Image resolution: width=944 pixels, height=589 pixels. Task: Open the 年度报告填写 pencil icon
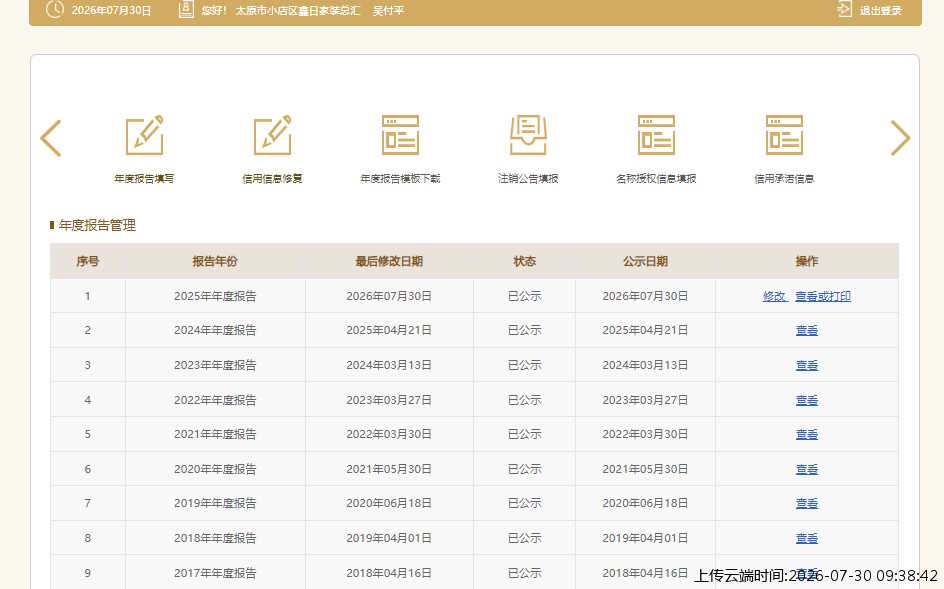(x=144, y=135)
